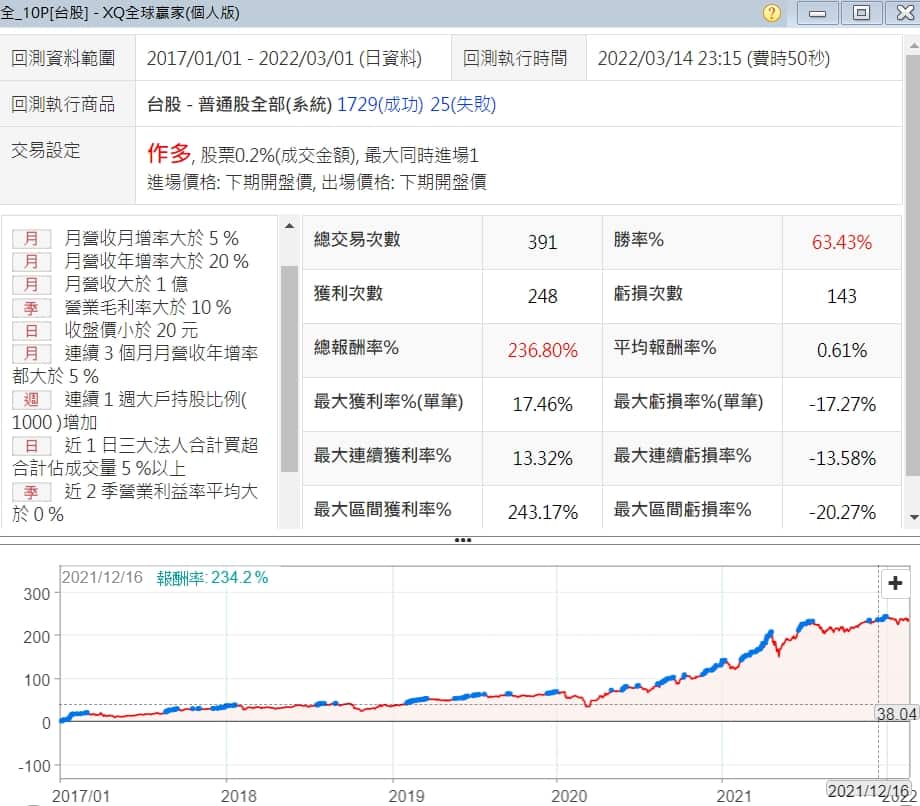Click the 季 tag for 近 2 季營業利益率
Viewport: 920px width, 806px height.
tap(32, 492)
